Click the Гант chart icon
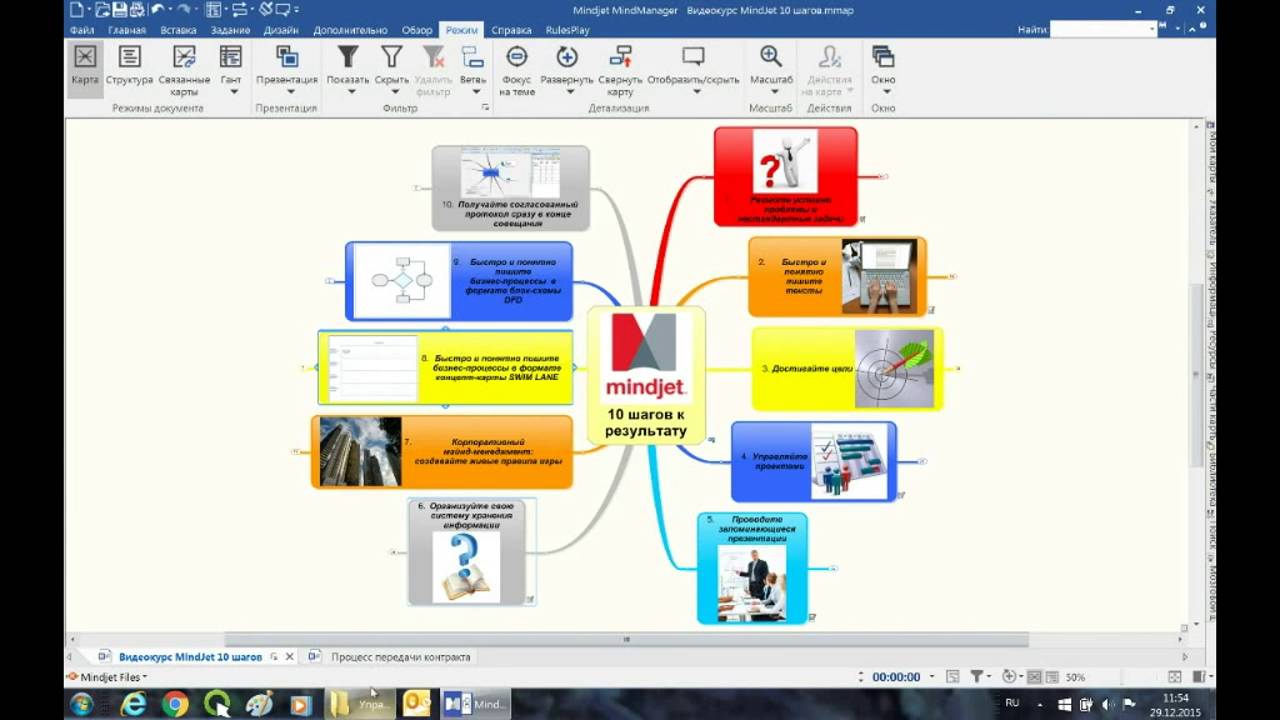 click(231, 56)
